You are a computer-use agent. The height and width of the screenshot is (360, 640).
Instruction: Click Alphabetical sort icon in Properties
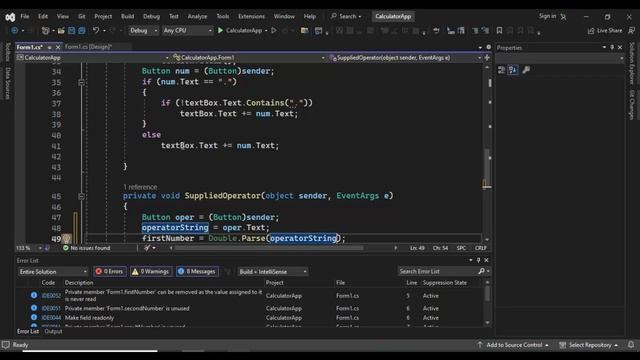click(513, 70)
